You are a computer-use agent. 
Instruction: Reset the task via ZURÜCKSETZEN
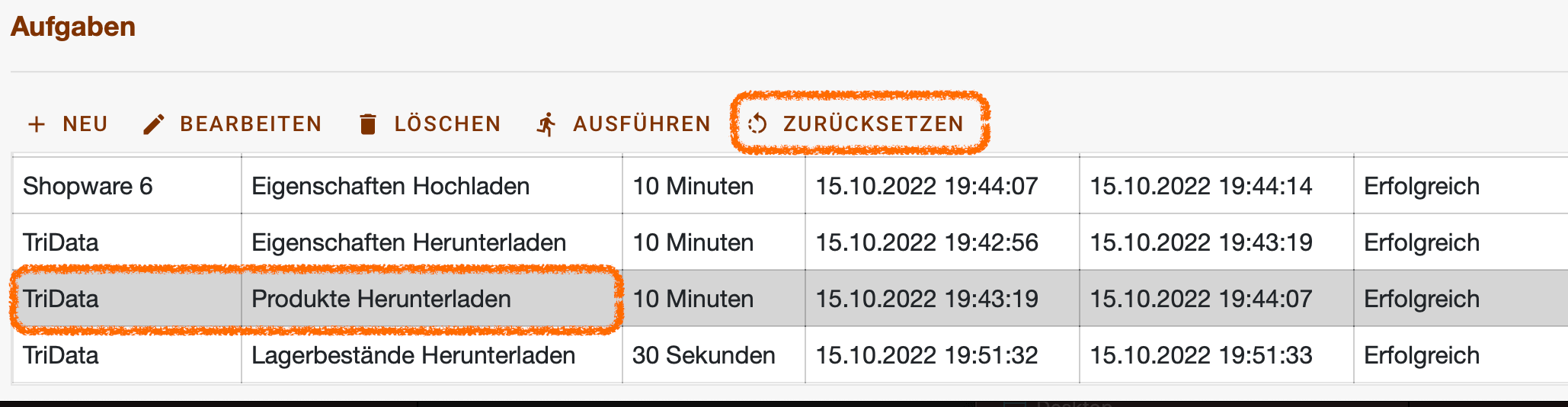[x=856, y=123]
